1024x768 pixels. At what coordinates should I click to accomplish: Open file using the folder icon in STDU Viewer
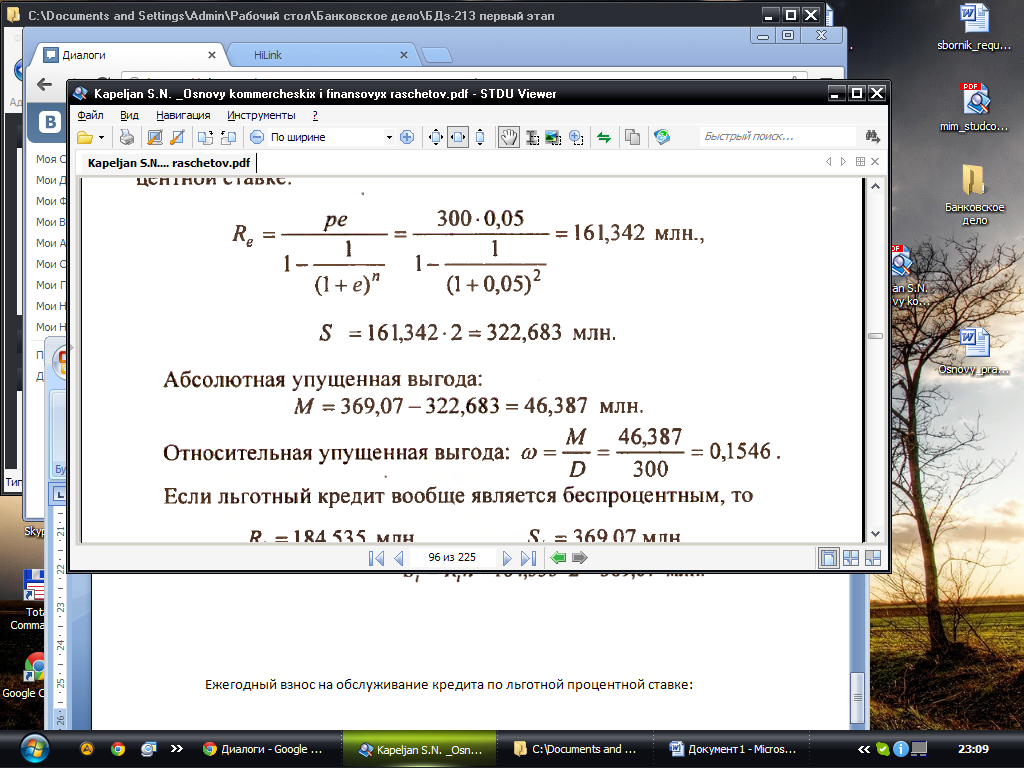tap(85, 137)
